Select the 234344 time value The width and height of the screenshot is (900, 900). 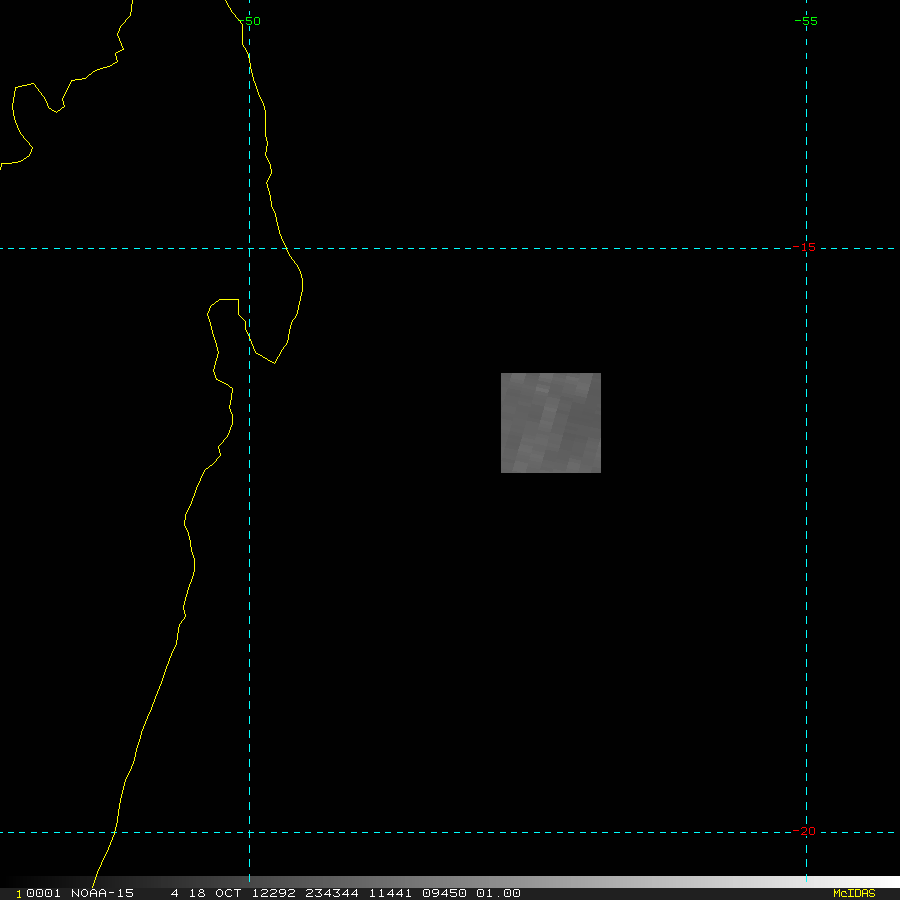331,893
